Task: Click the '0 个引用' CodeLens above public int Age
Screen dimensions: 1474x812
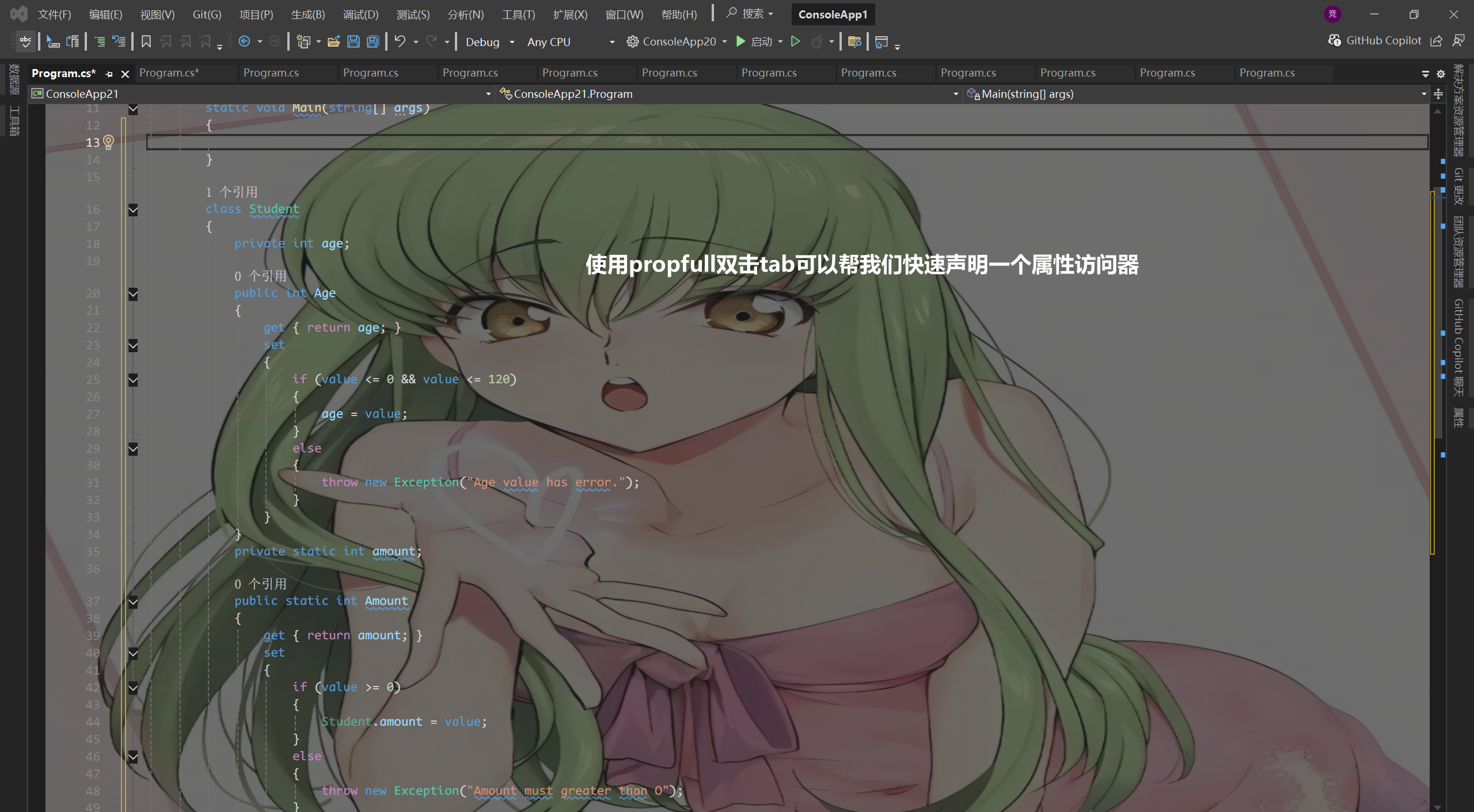Action: click(x=260, y=276)
